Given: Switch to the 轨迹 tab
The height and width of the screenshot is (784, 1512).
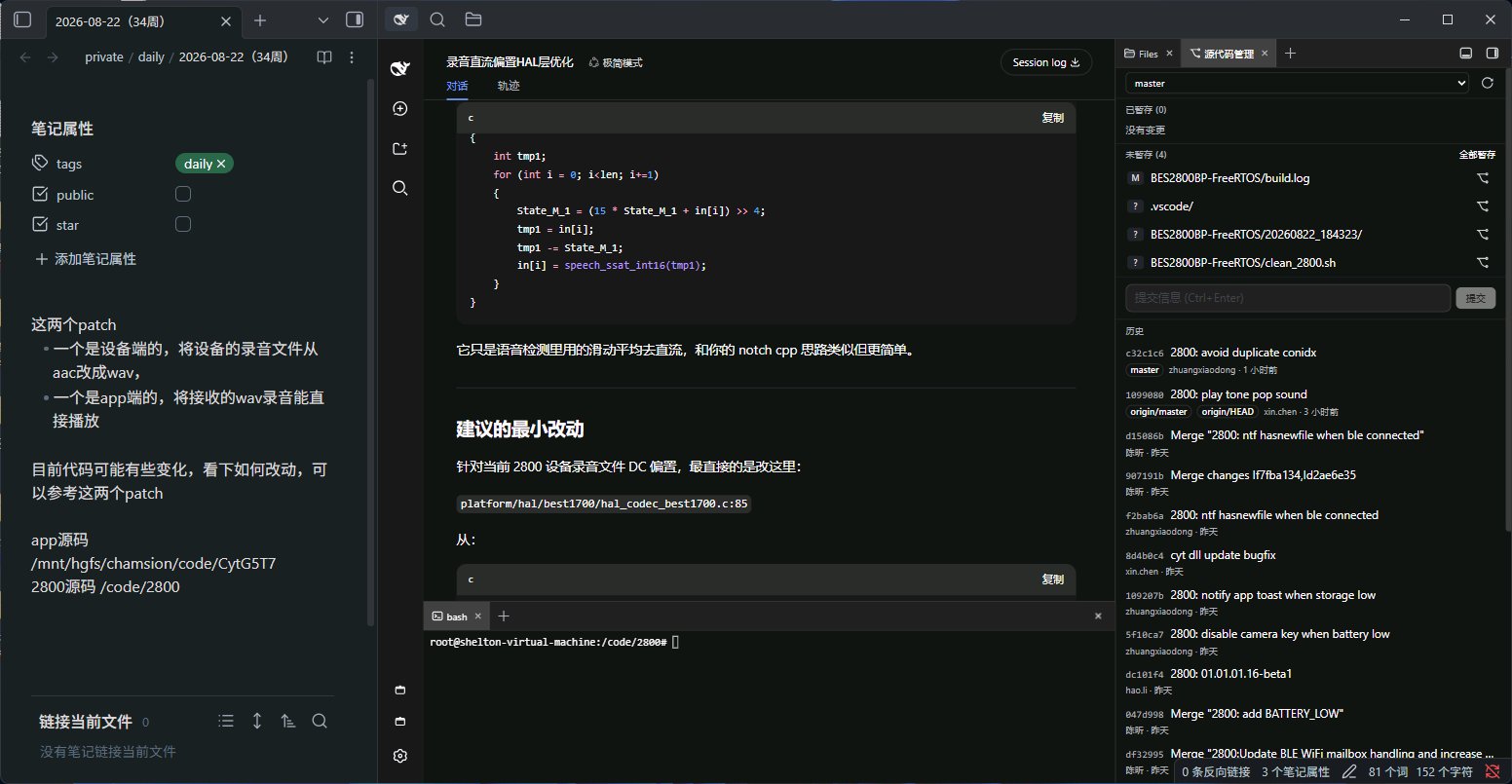Looking at the screenshot, I should coord(509,86).
